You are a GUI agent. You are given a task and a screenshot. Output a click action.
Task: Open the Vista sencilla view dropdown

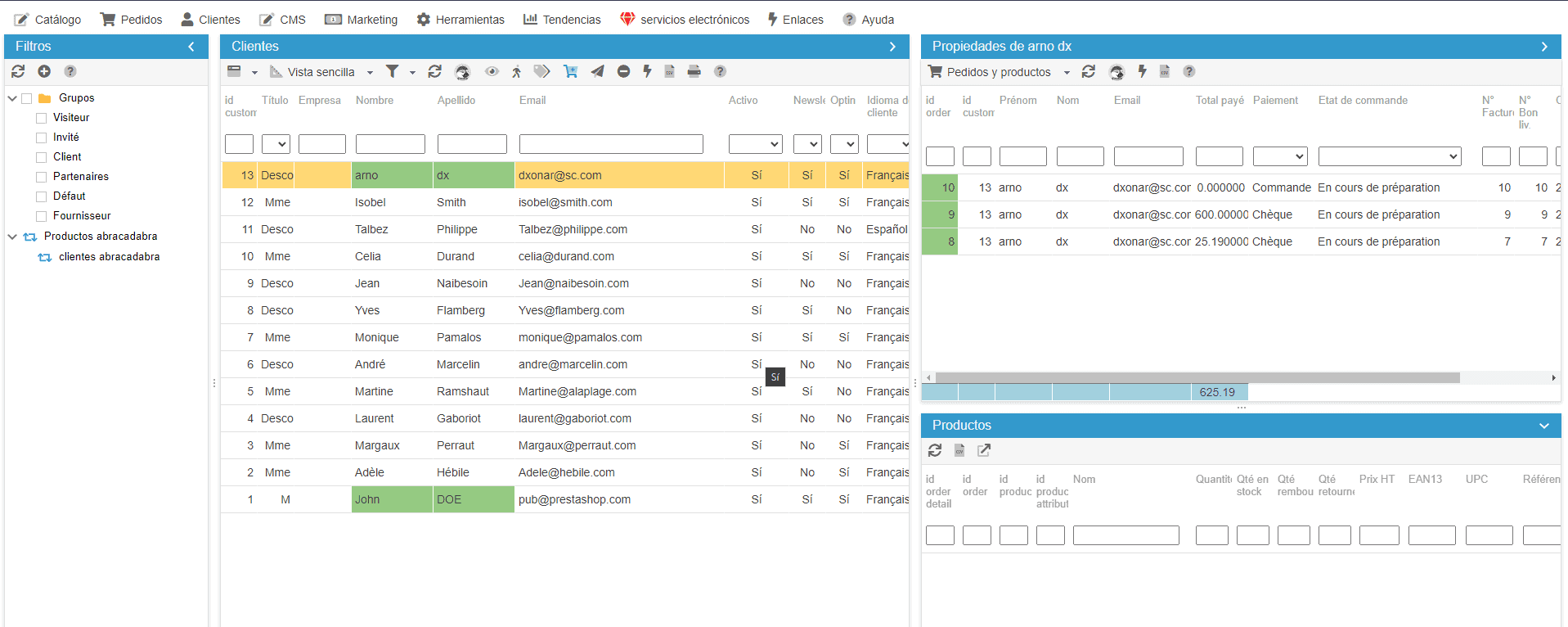coord(321,72)
